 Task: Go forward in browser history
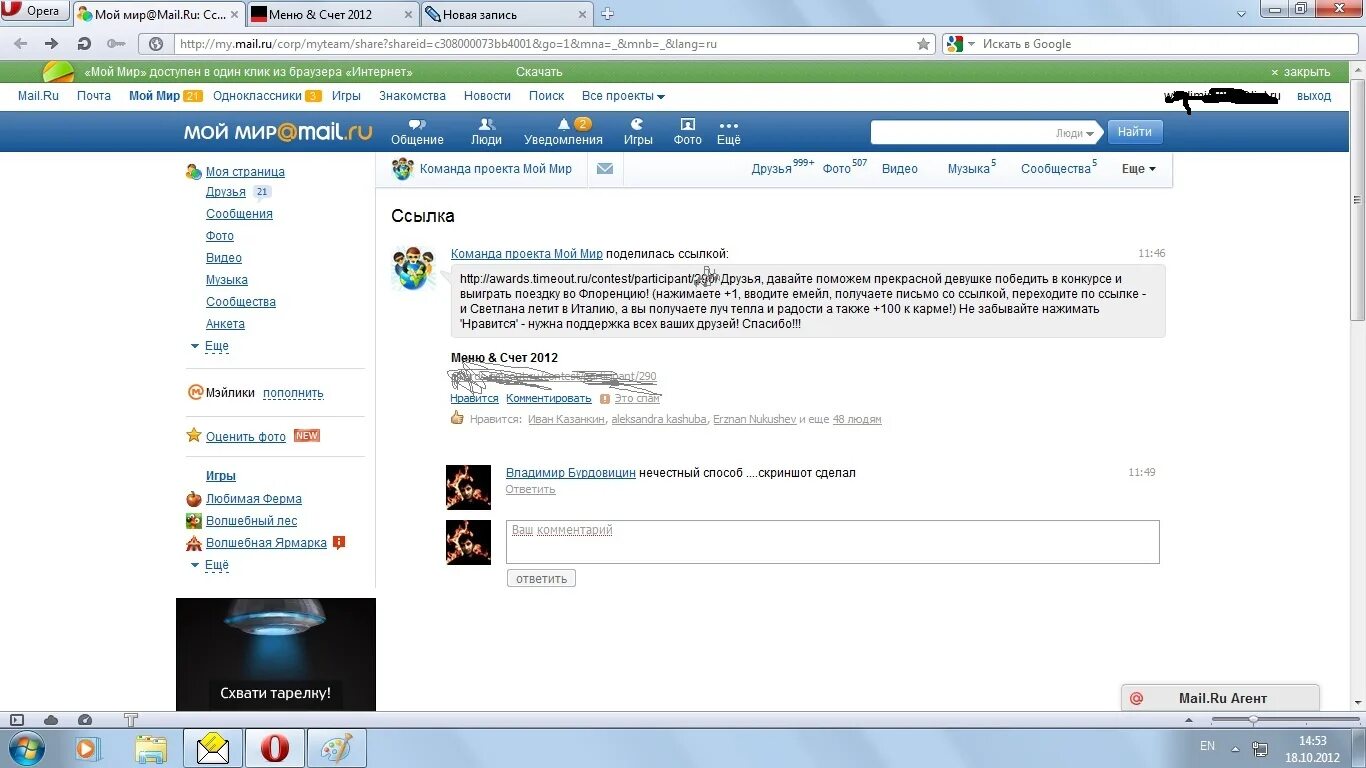(x=52, y=44)
